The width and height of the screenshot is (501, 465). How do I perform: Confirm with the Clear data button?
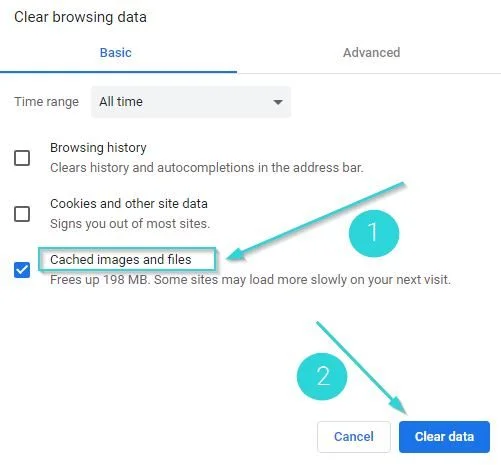(x=444, y=437)
